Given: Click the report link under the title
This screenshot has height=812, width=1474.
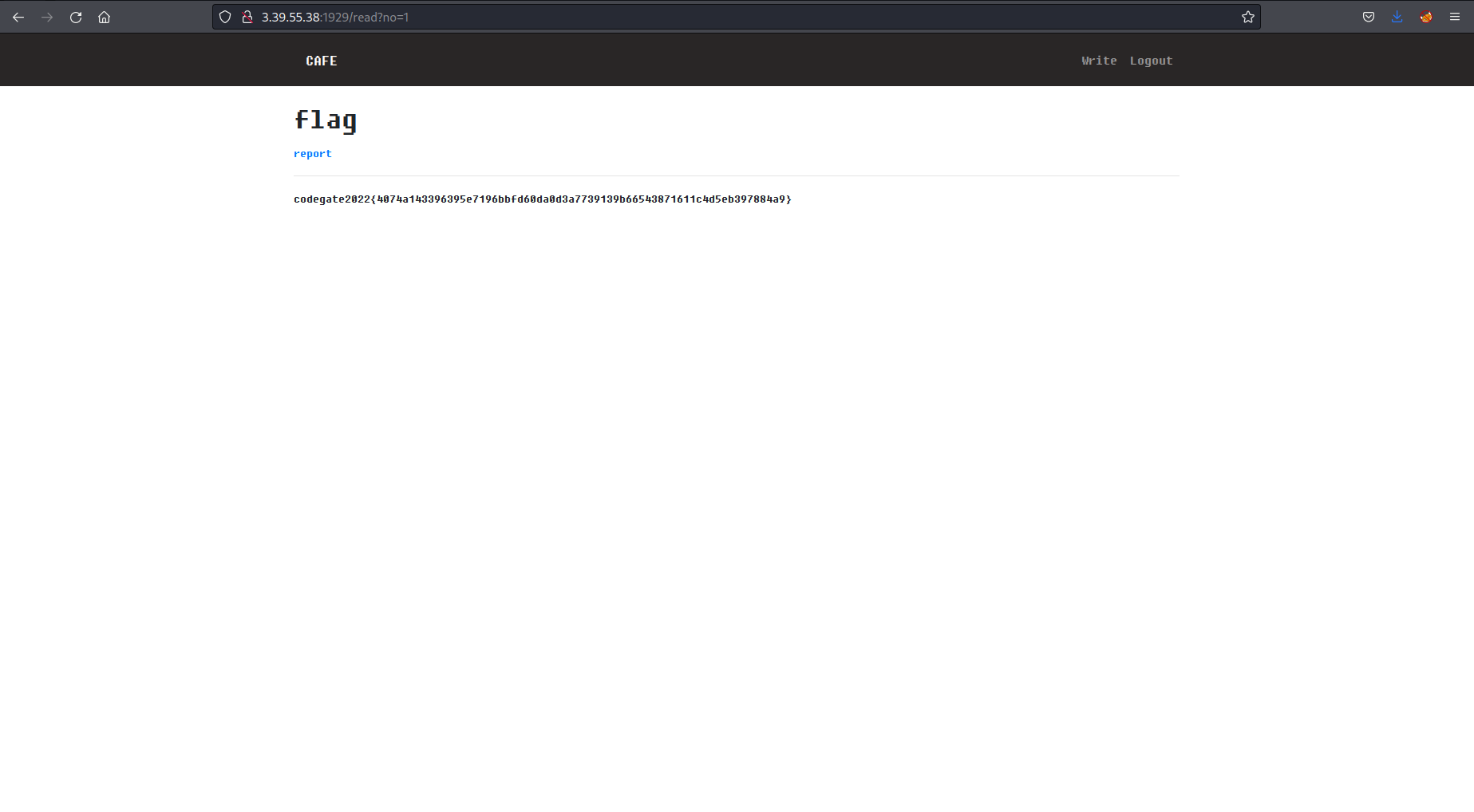Looking at the screenshot, I should (313, 153).
